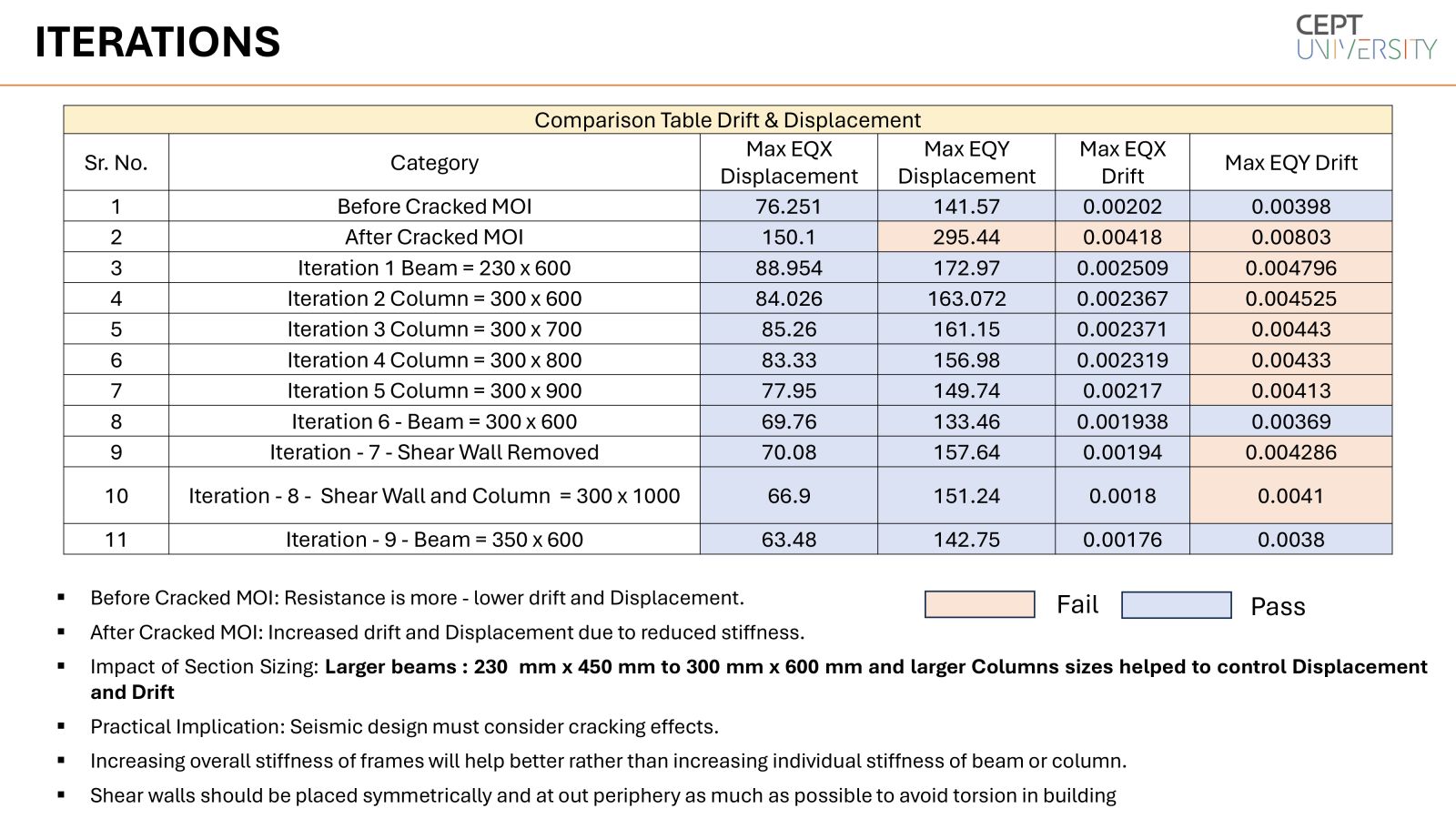Select the After Cracked MOI category cell
The image size is (1456, 819).
434,238
